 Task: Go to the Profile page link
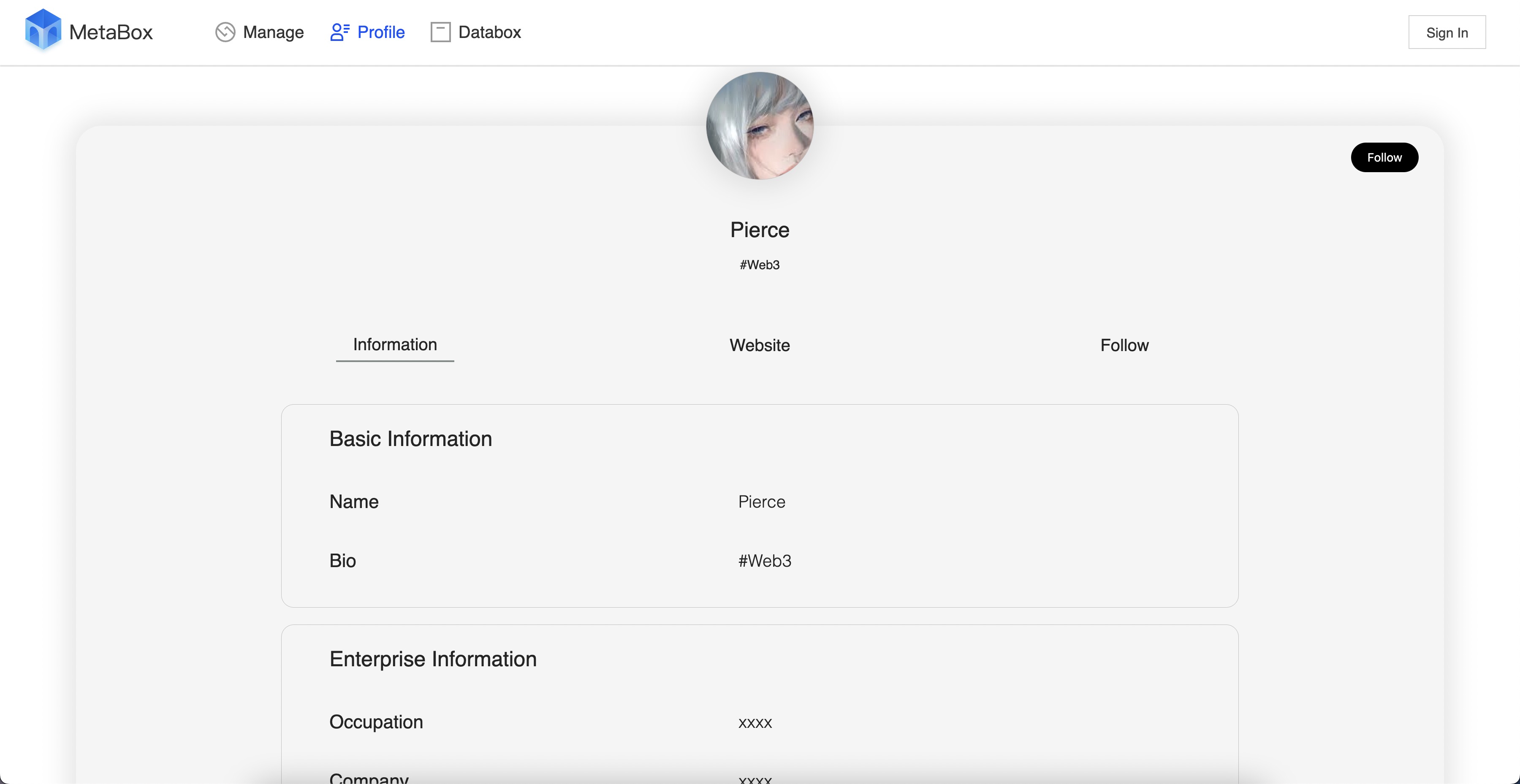click(x=380, y=32)
